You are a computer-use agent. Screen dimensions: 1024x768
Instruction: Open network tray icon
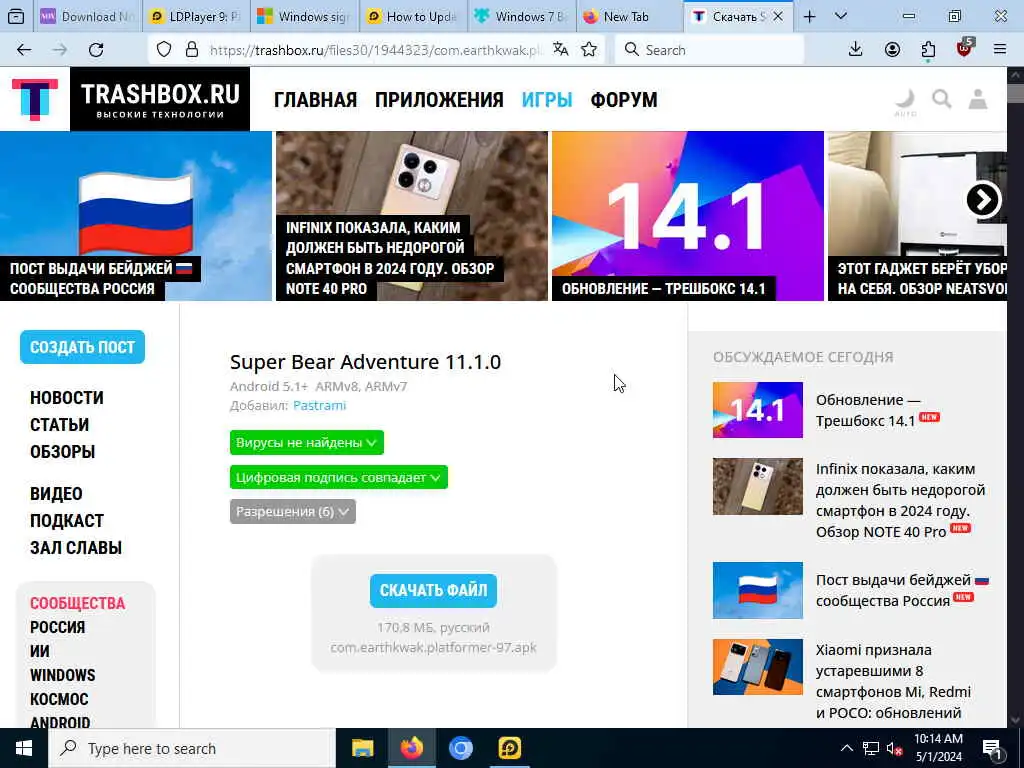871,748
